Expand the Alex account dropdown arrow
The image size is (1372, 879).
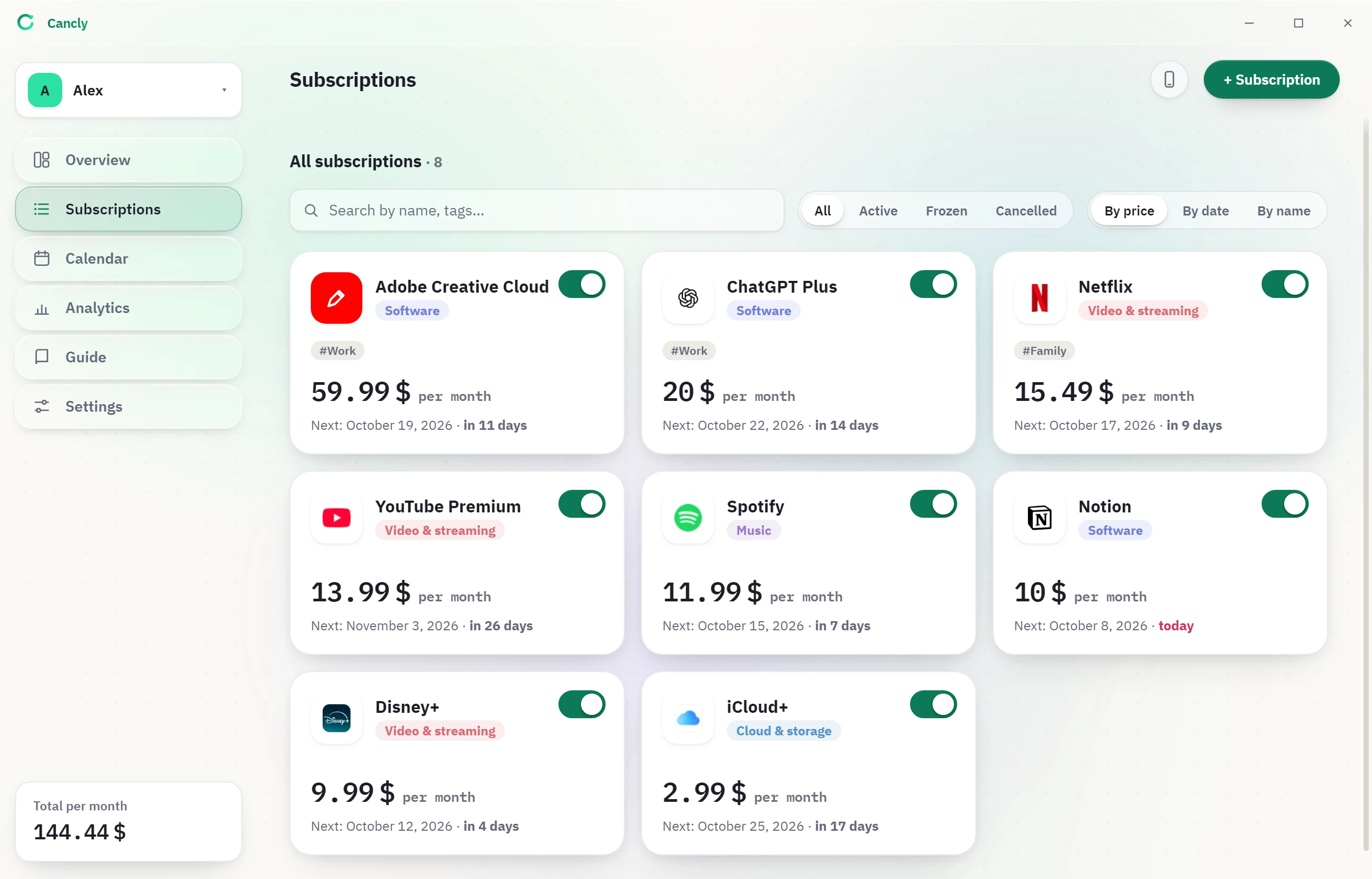click(x=225, y=90)
